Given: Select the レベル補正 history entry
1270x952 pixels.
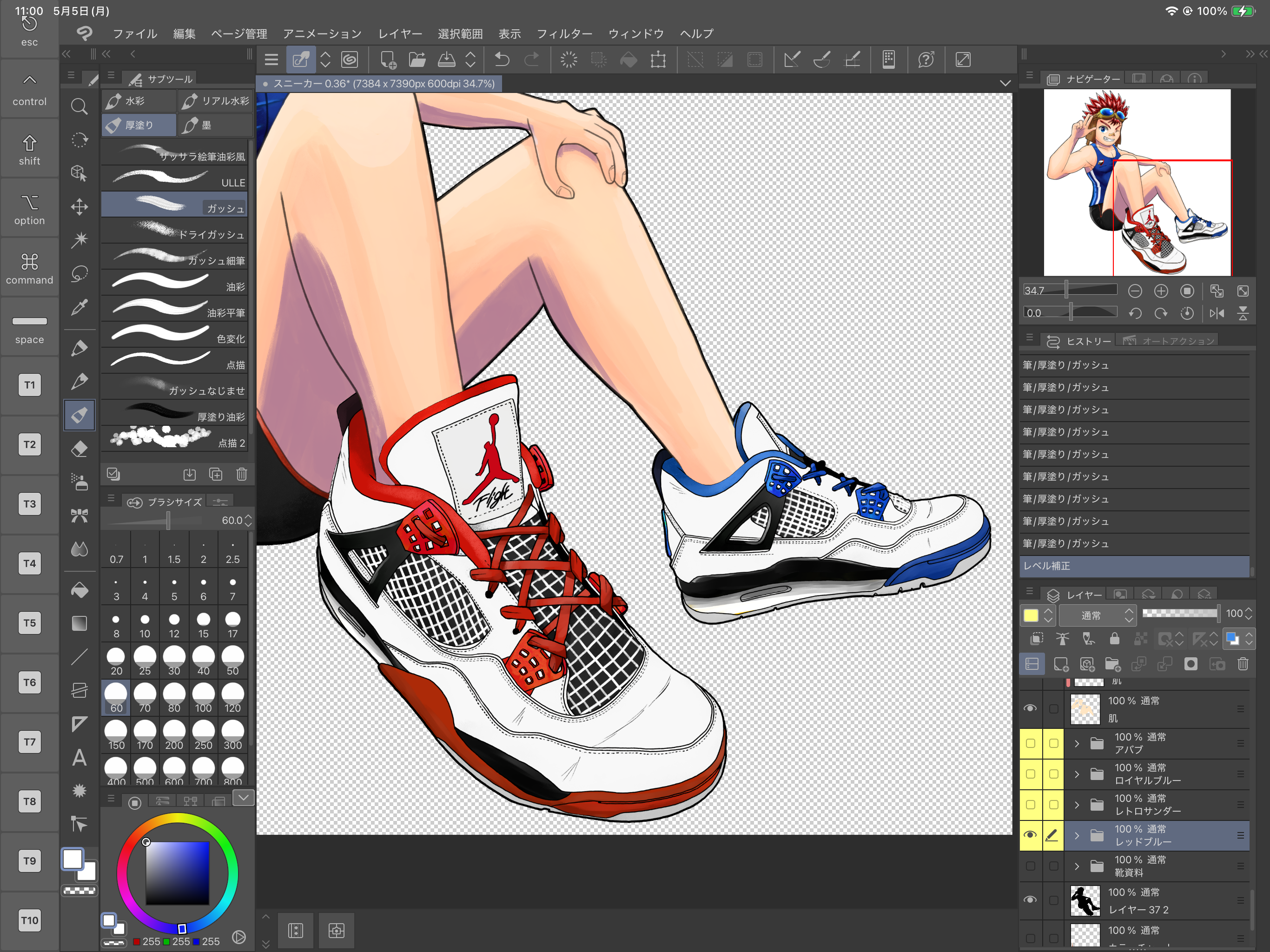Looking at the screenshot, I should (1135, 566).
